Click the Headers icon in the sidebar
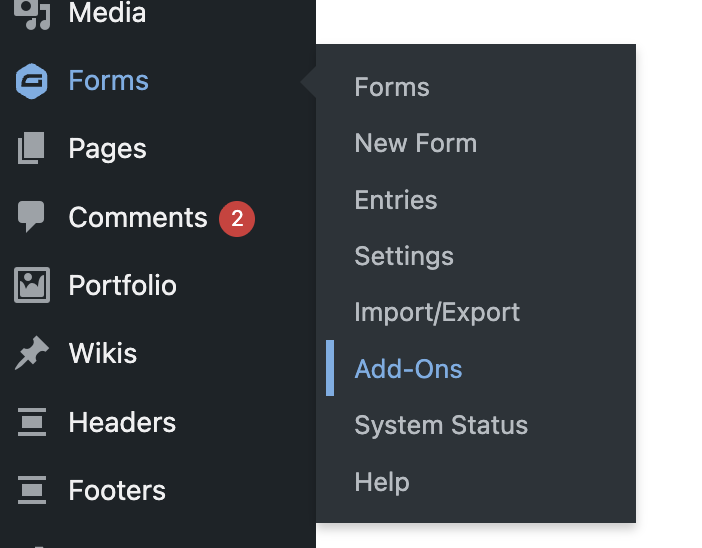The image size is (702, 548). (32, 422)
